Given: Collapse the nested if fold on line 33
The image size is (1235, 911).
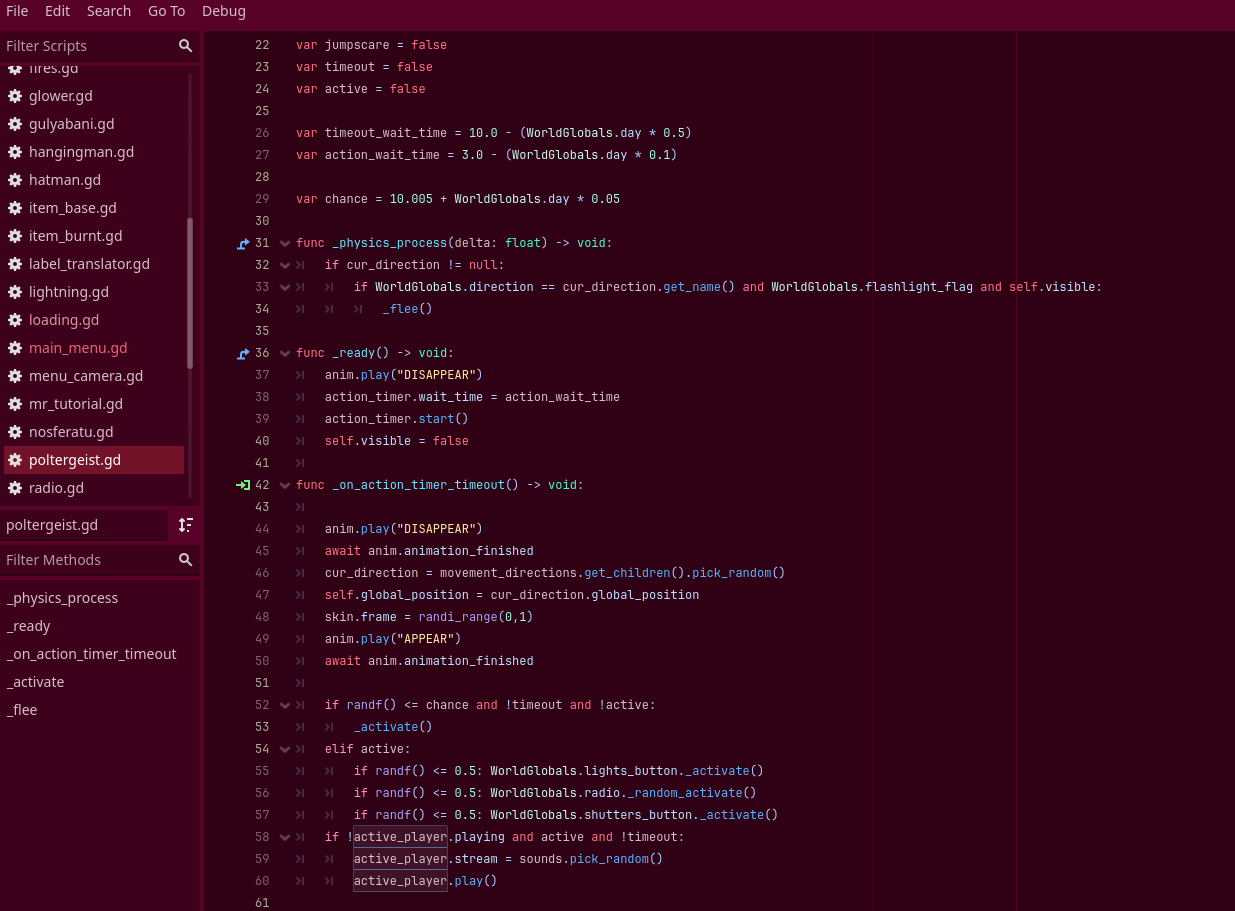Looking at the screenshot, I should coord(285,287).
